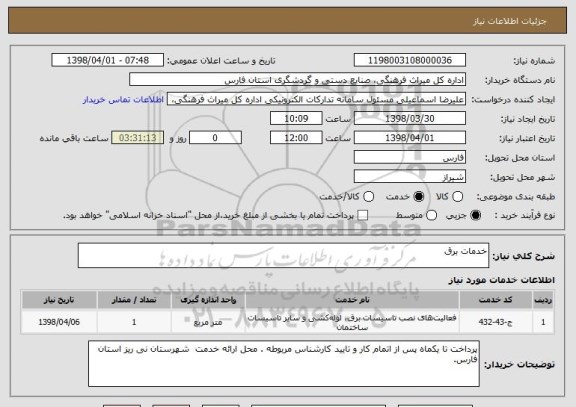576x407 pixels.
Task: Click the اطلاعات خدمات مورد نیاز heading
Action: pyautogui.click(x=501, y=280)
